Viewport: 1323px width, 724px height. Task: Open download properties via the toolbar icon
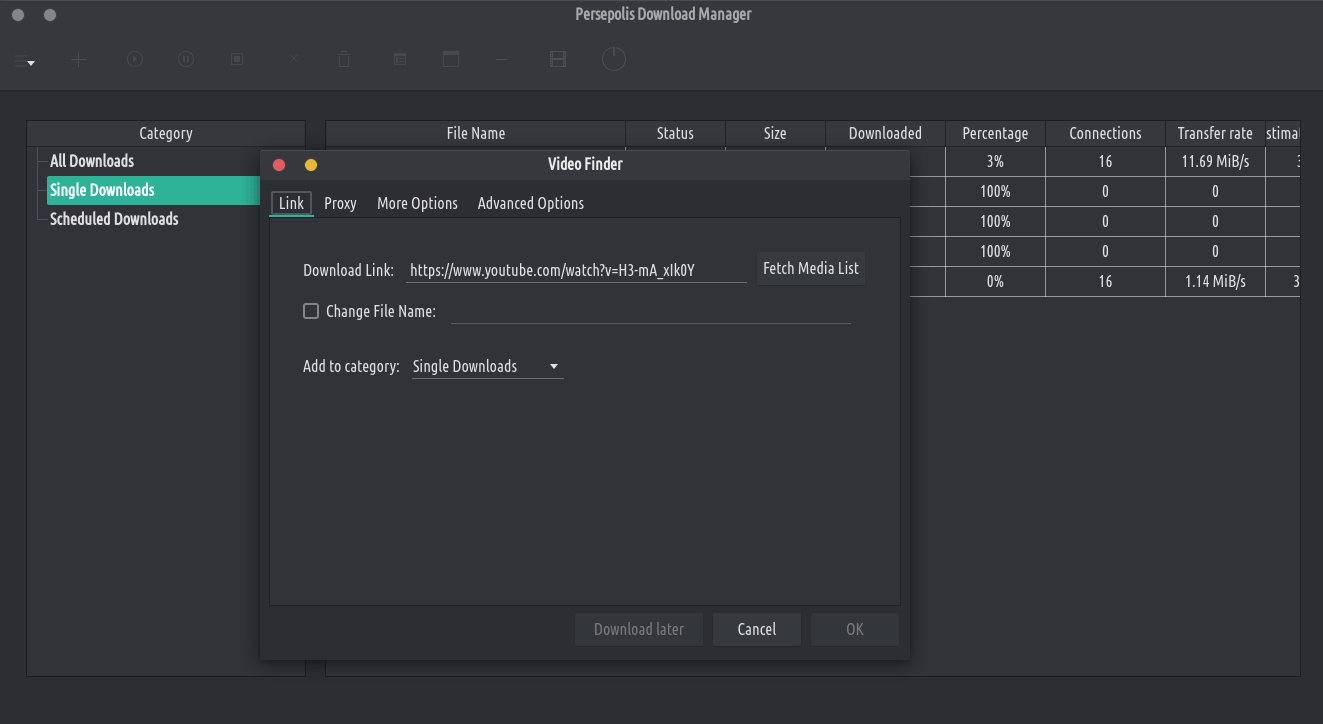(x=400, y=60)
